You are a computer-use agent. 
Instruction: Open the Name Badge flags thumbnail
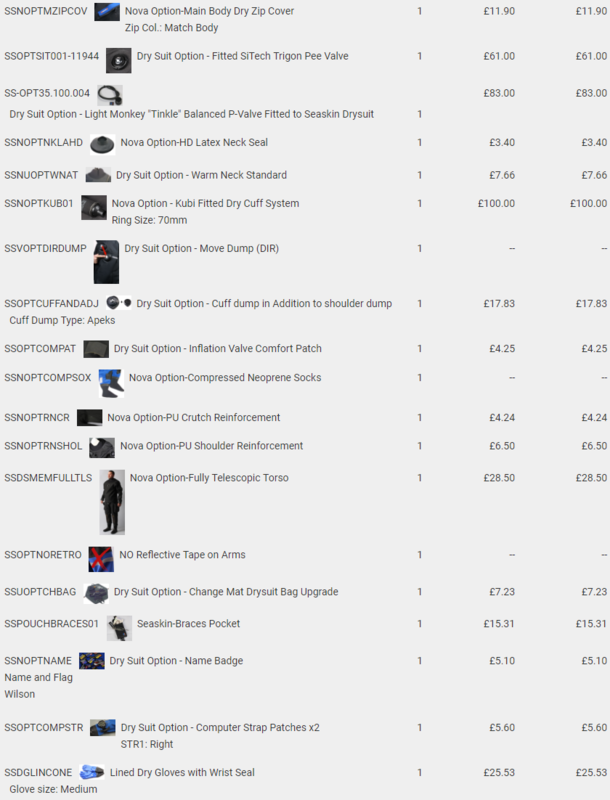point(92,661)
